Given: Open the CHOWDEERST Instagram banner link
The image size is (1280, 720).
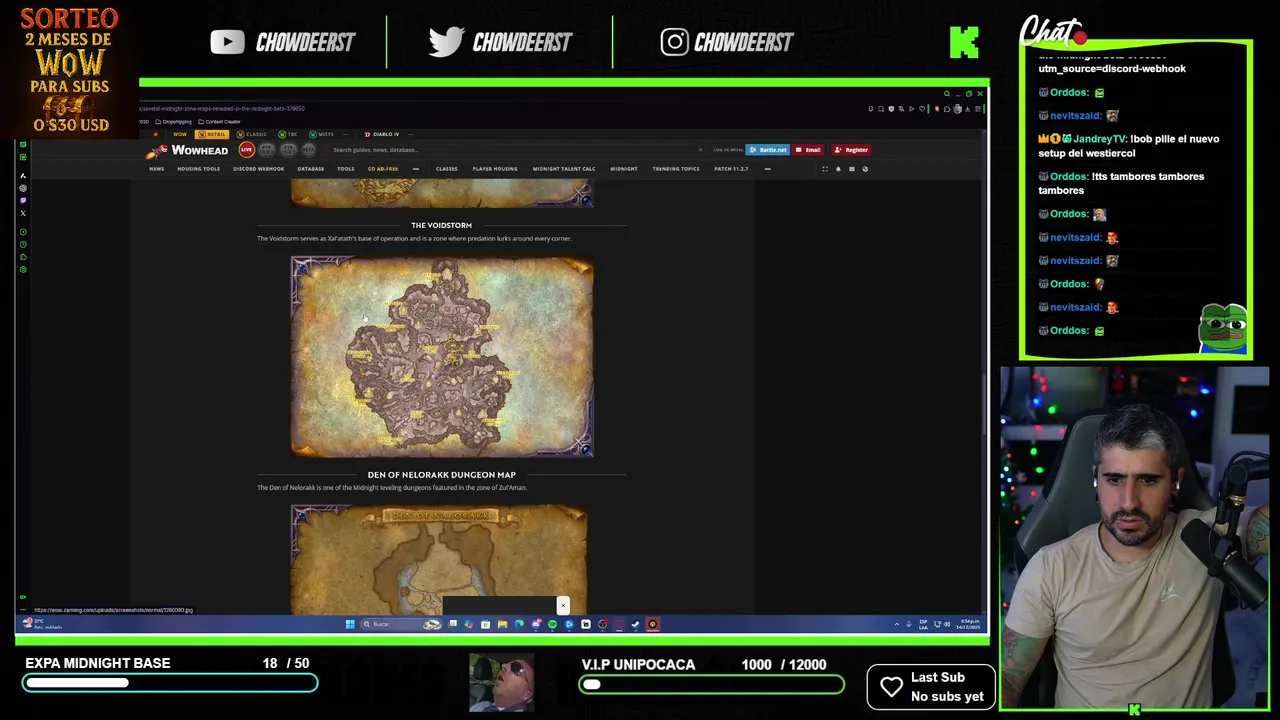Looking at the screenshot, I should (727, 42).
